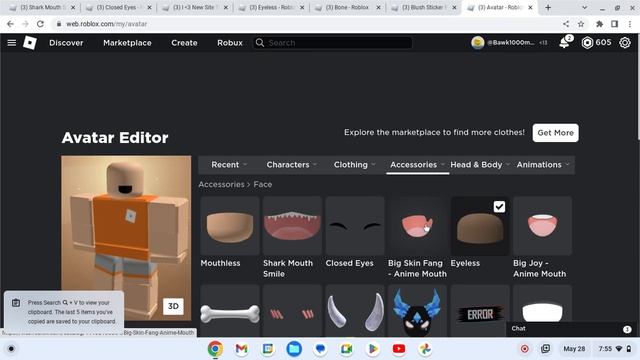
Task: Open the settings gear icon
Action: (x=624, y=42)
